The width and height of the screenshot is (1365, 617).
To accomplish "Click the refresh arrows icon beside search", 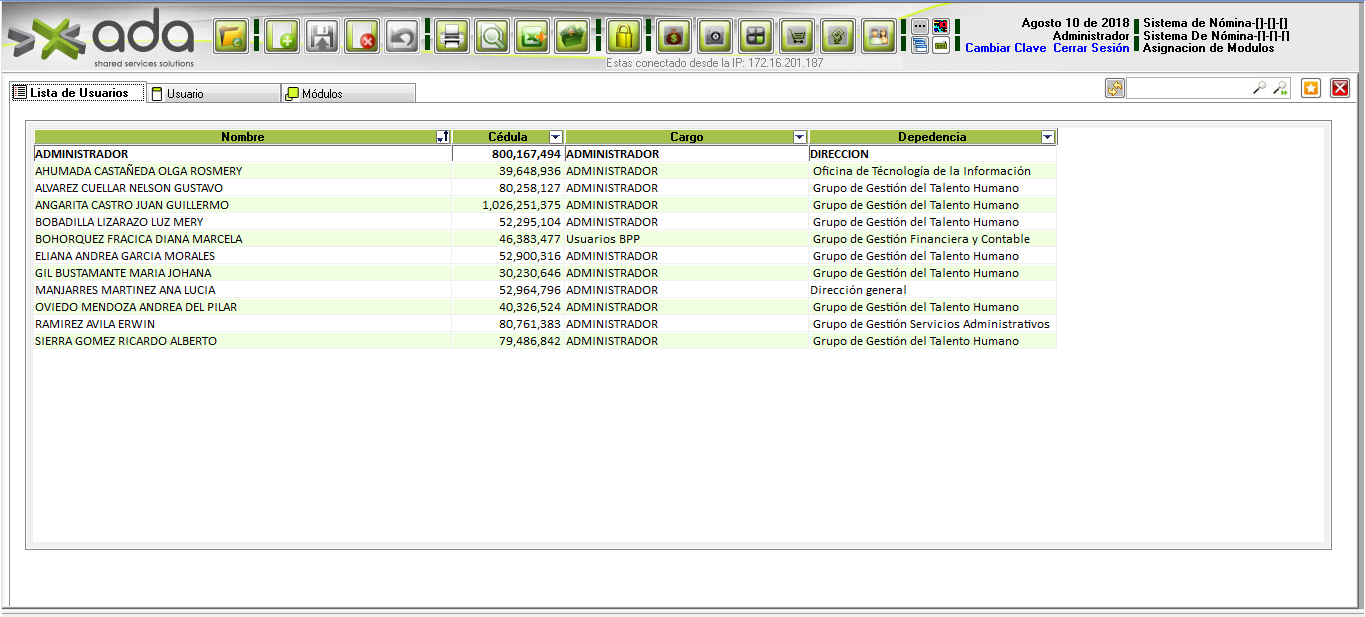I will [1114, 88].
